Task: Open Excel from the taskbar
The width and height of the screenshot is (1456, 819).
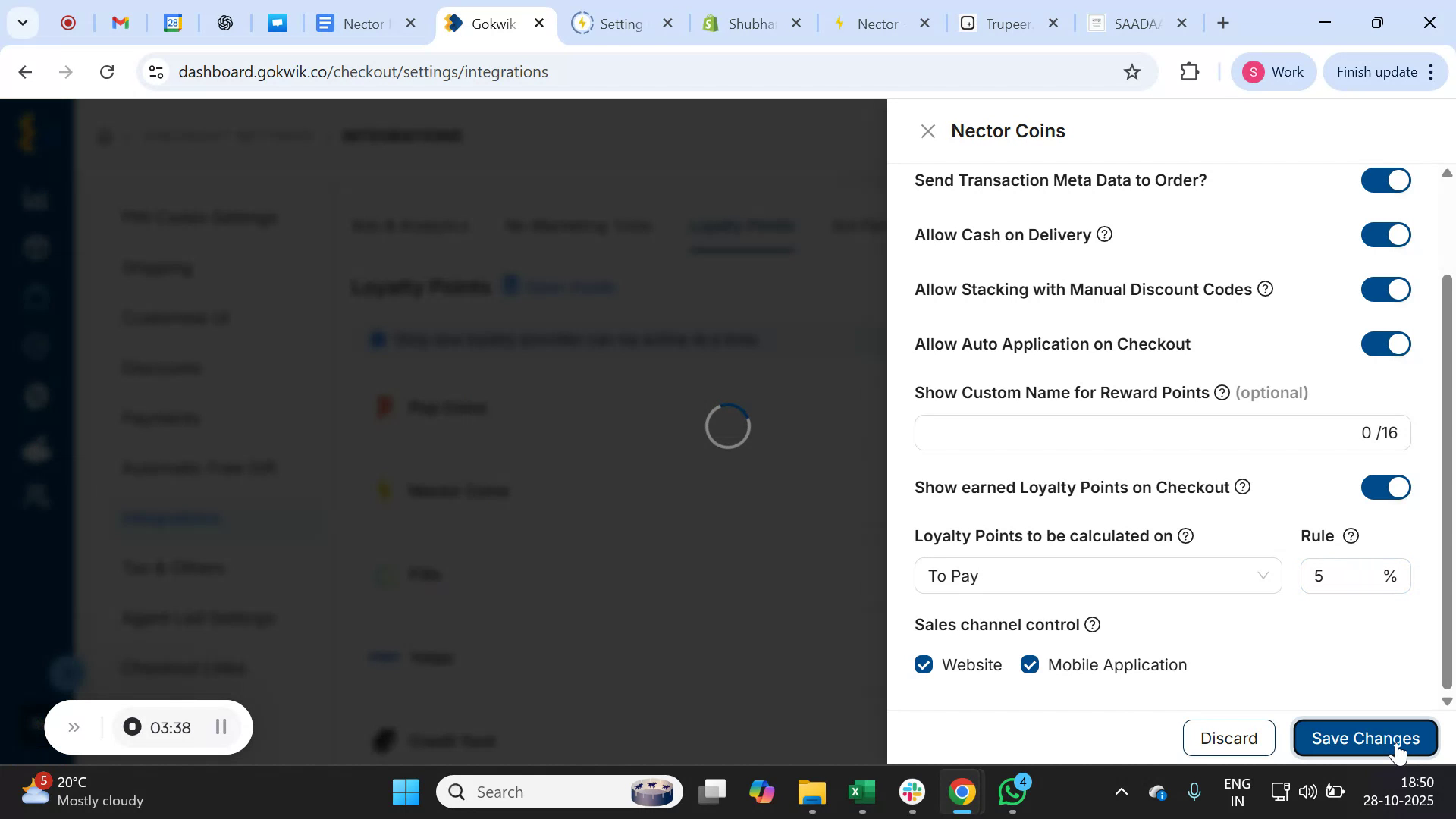Action: tap(861, 792)
